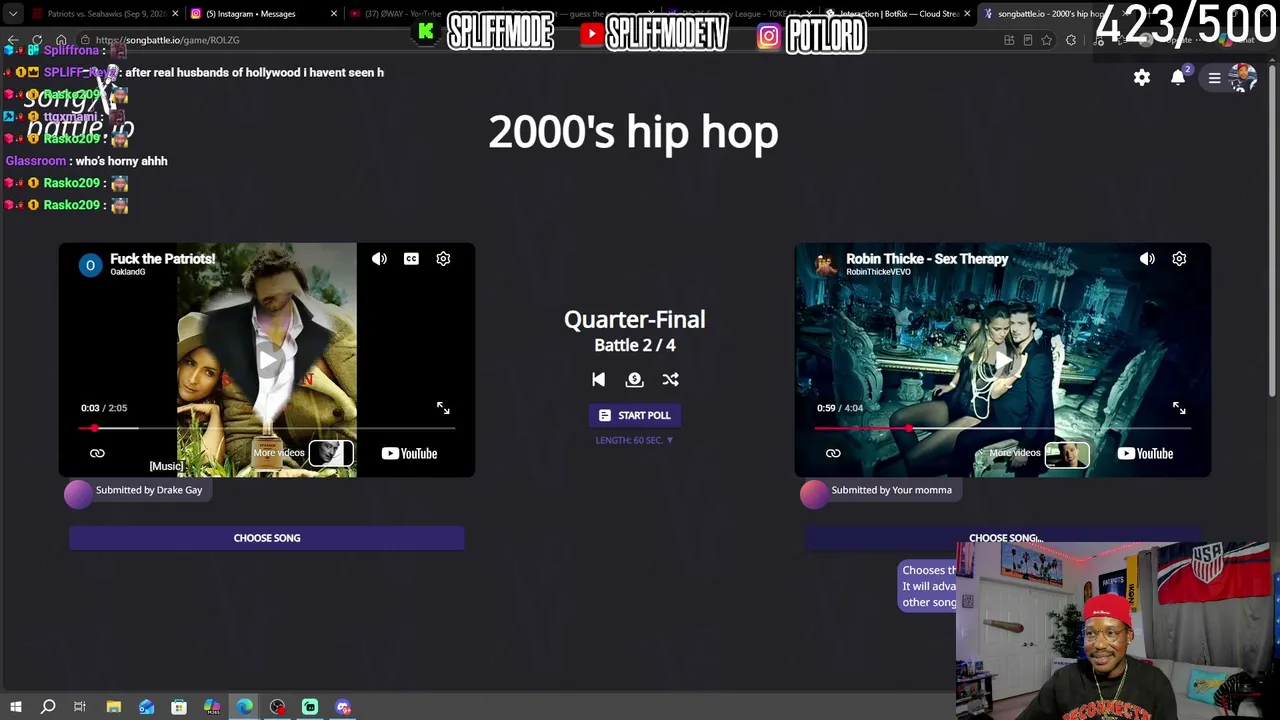Open Microsoft 365 from the taskbar

pos(212,708)
